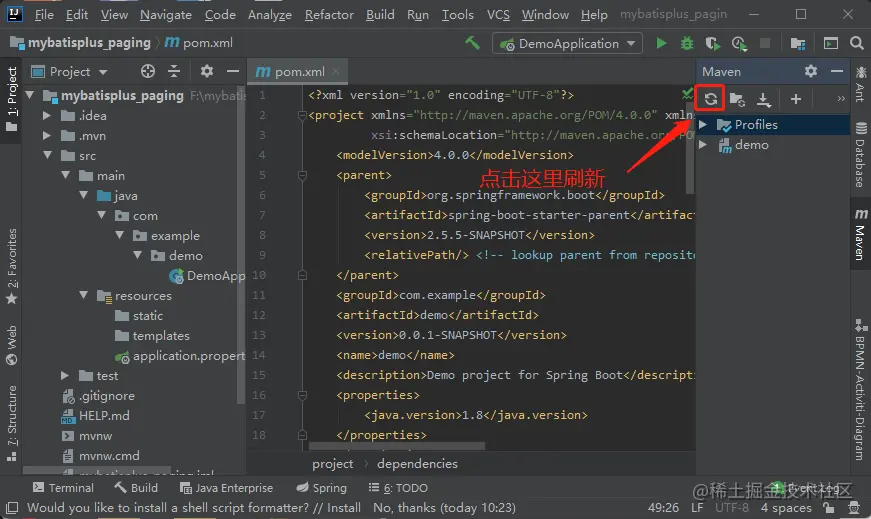The height and width of the screenshot is (519, 871).
Task: Expand Profiles node in Maven panel
Action: pyautogui.click(x=703, y=124)
